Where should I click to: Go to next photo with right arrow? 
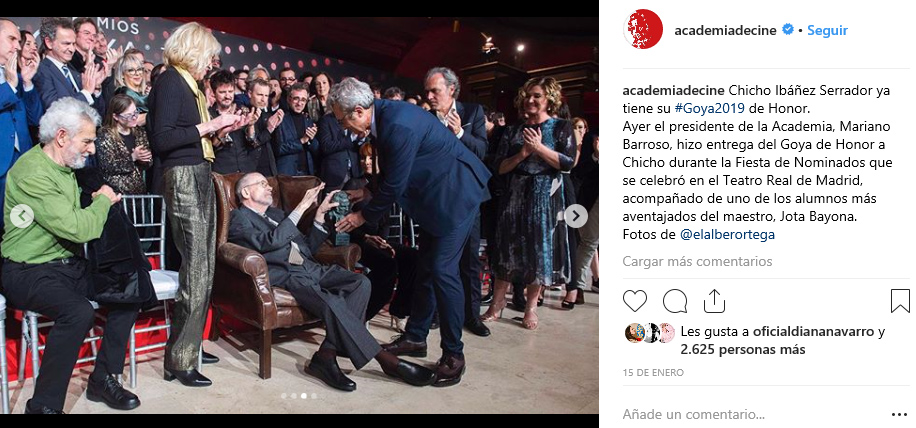[575, 216]
